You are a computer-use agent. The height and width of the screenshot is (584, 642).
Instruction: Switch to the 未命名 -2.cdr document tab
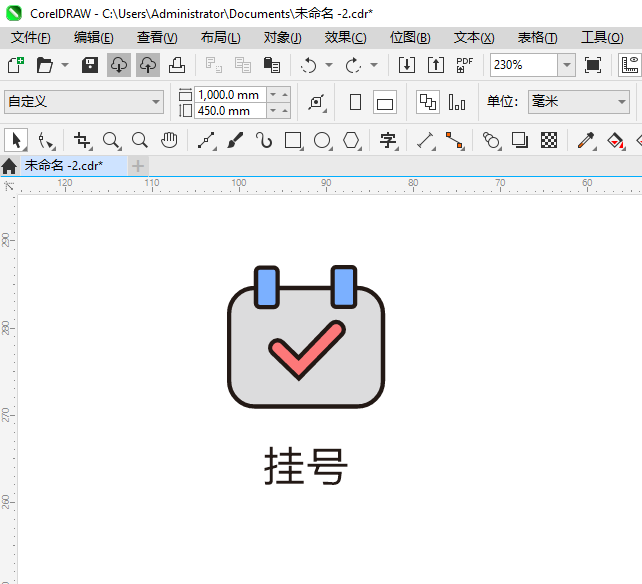point(74,165)
